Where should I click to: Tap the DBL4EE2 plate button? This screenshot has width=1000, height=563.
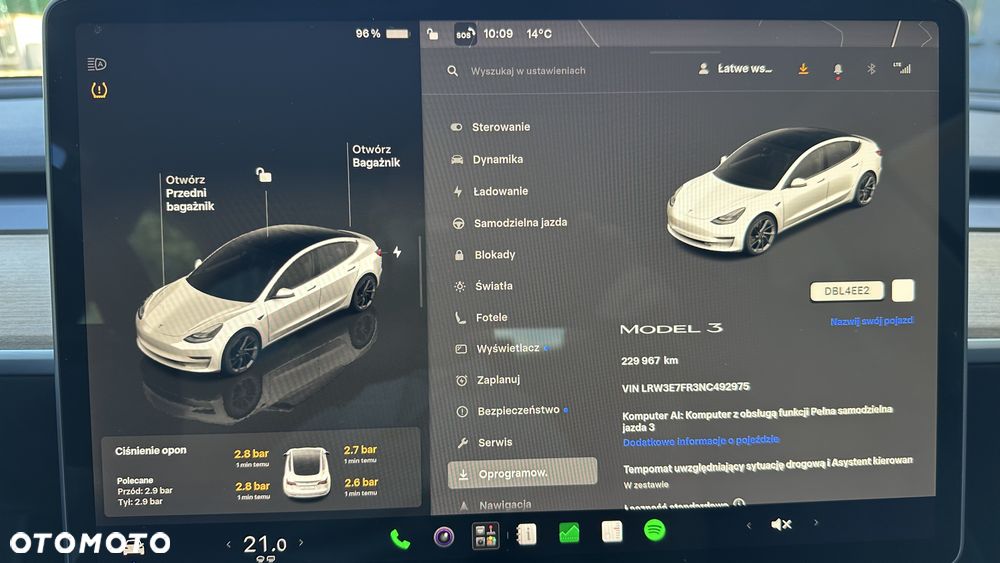pyautogui.click(x=846, y=291)
